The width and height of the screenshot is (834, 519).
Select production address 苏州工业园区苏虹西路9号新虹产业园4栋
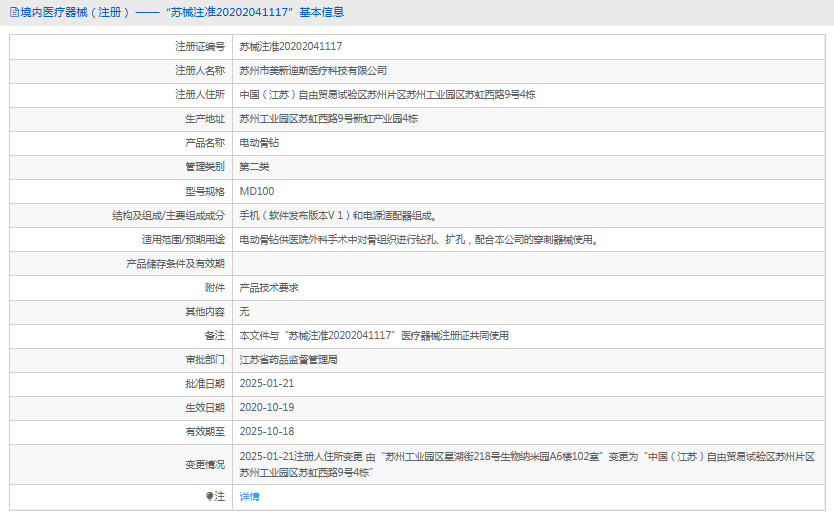point(329,119)
